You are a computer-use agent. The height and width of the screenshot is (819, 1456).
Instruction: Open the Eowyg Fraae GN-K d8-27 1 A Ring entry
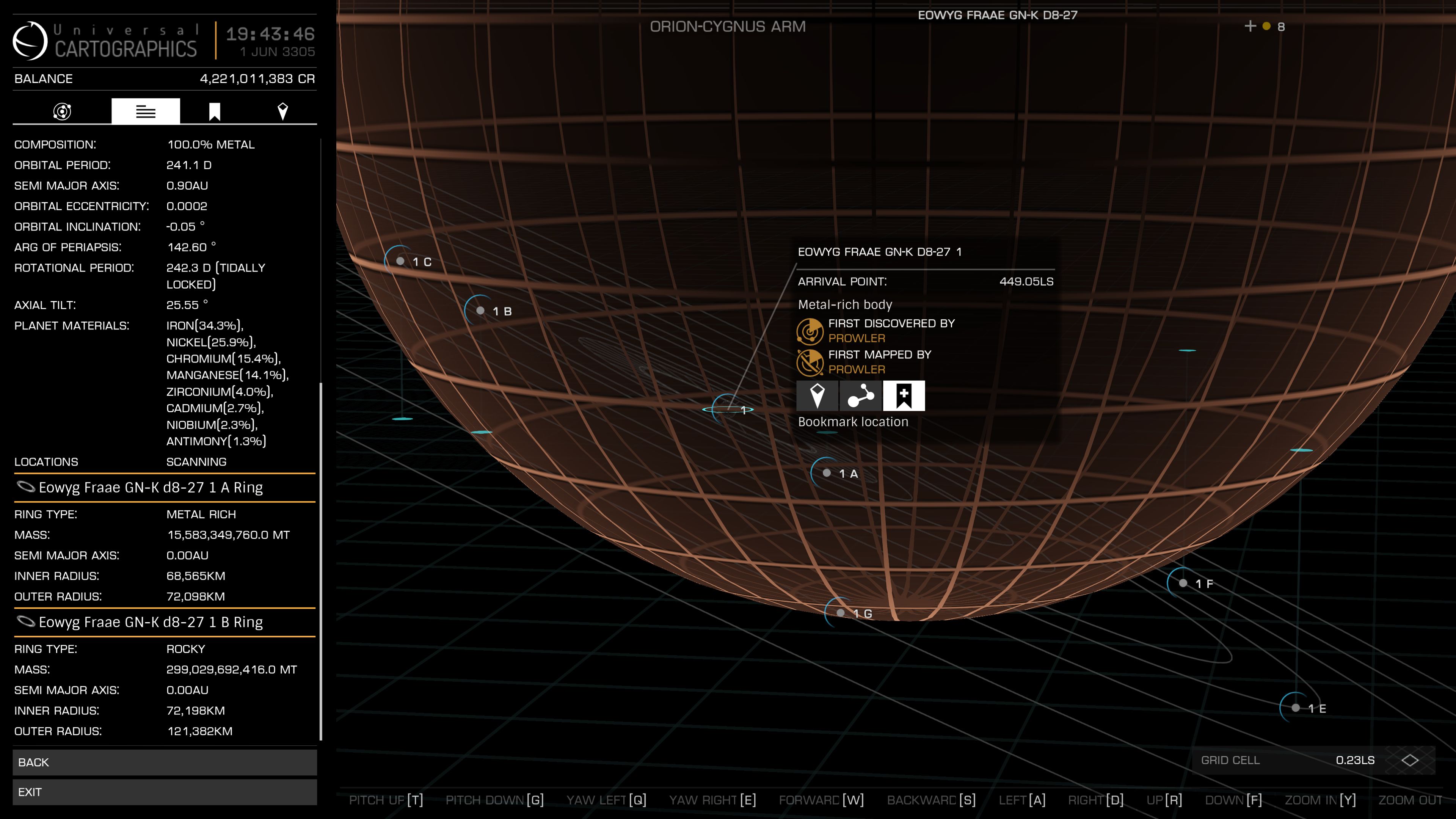click(x=164, y=487)
